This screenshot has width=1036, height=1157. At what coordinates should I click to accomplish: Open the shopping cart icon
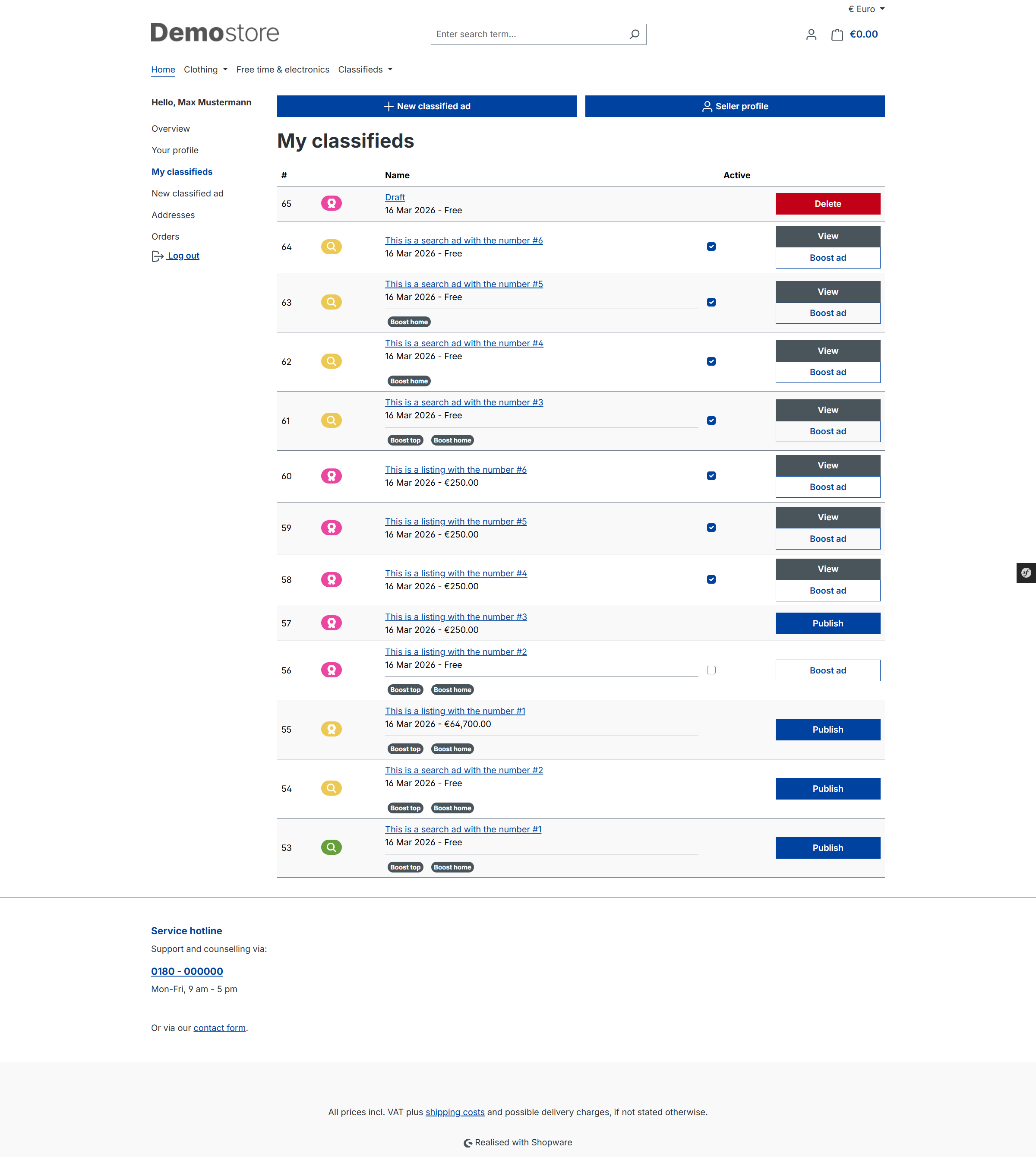point(837,35)
